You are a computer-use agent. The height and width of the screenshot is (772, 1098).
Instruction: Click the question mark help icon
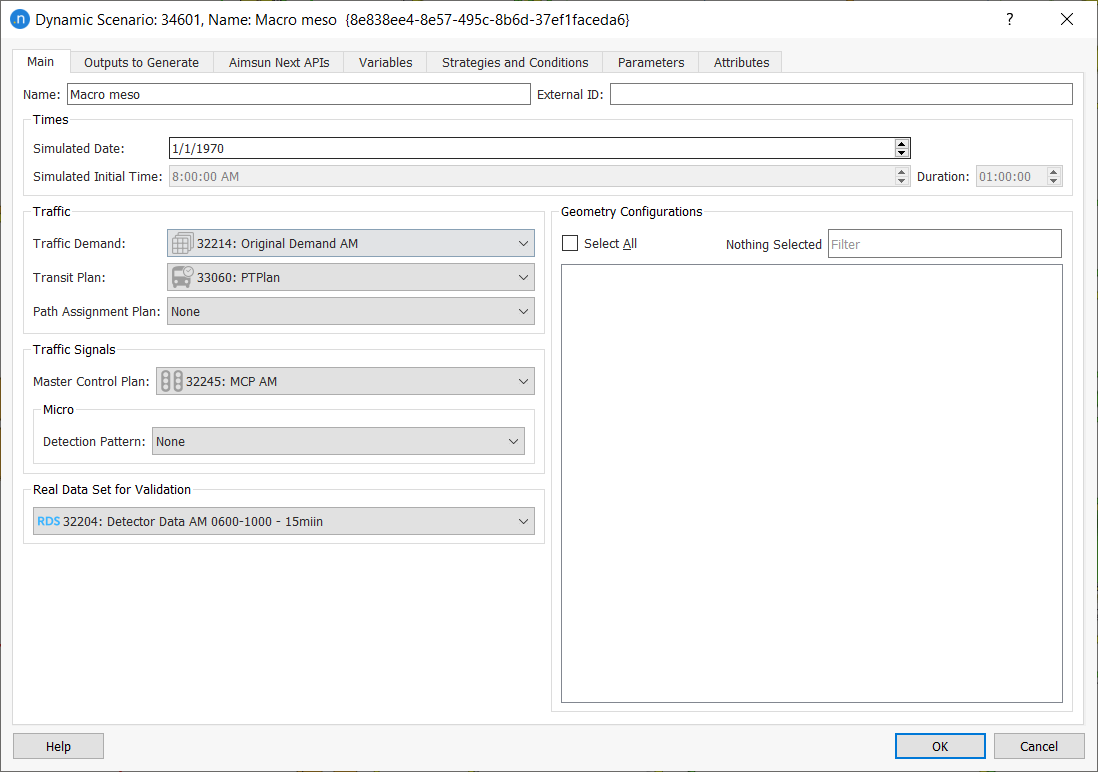coord(1009,20)
